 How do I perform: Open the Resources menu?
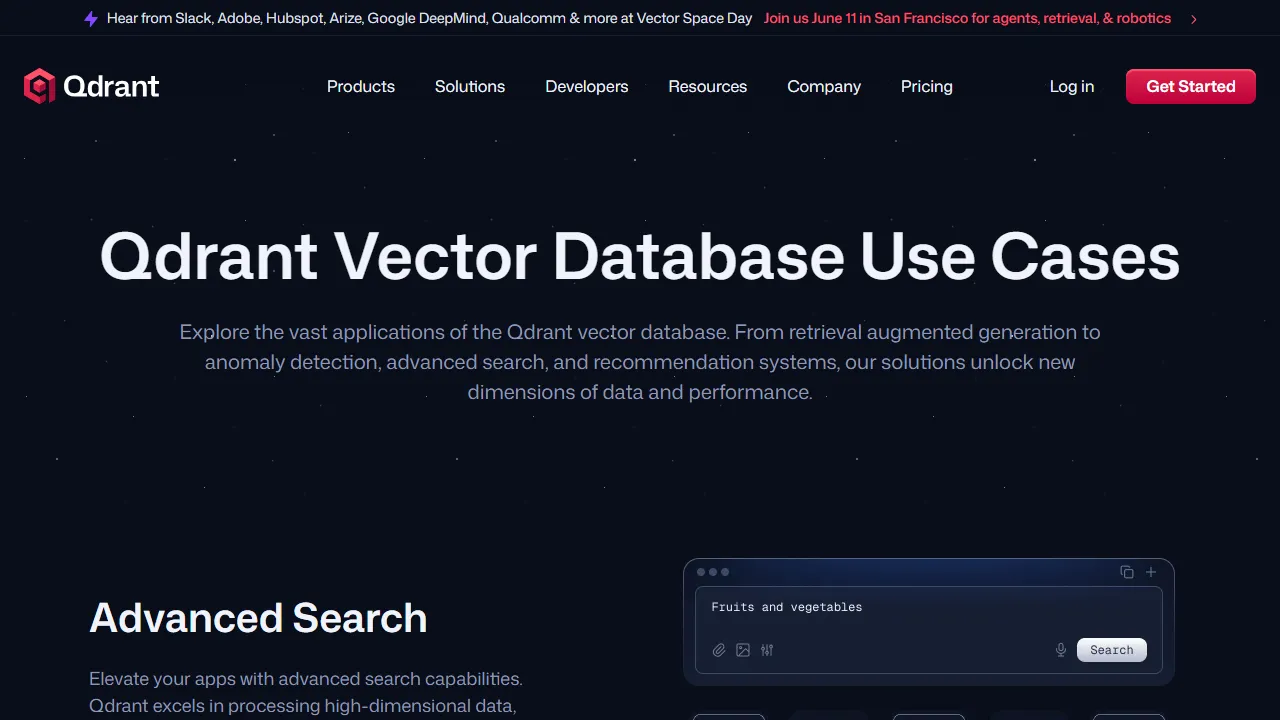tap(708, 86)
